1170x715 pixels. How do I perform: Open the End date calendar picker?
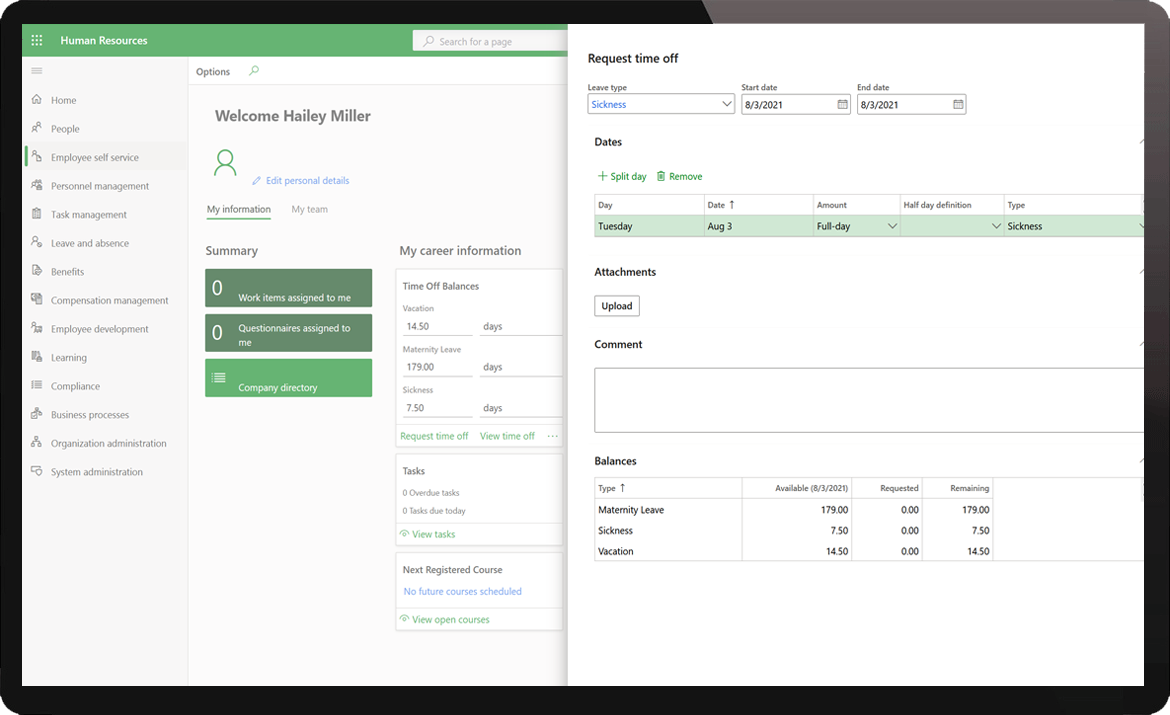click(958, 104)
